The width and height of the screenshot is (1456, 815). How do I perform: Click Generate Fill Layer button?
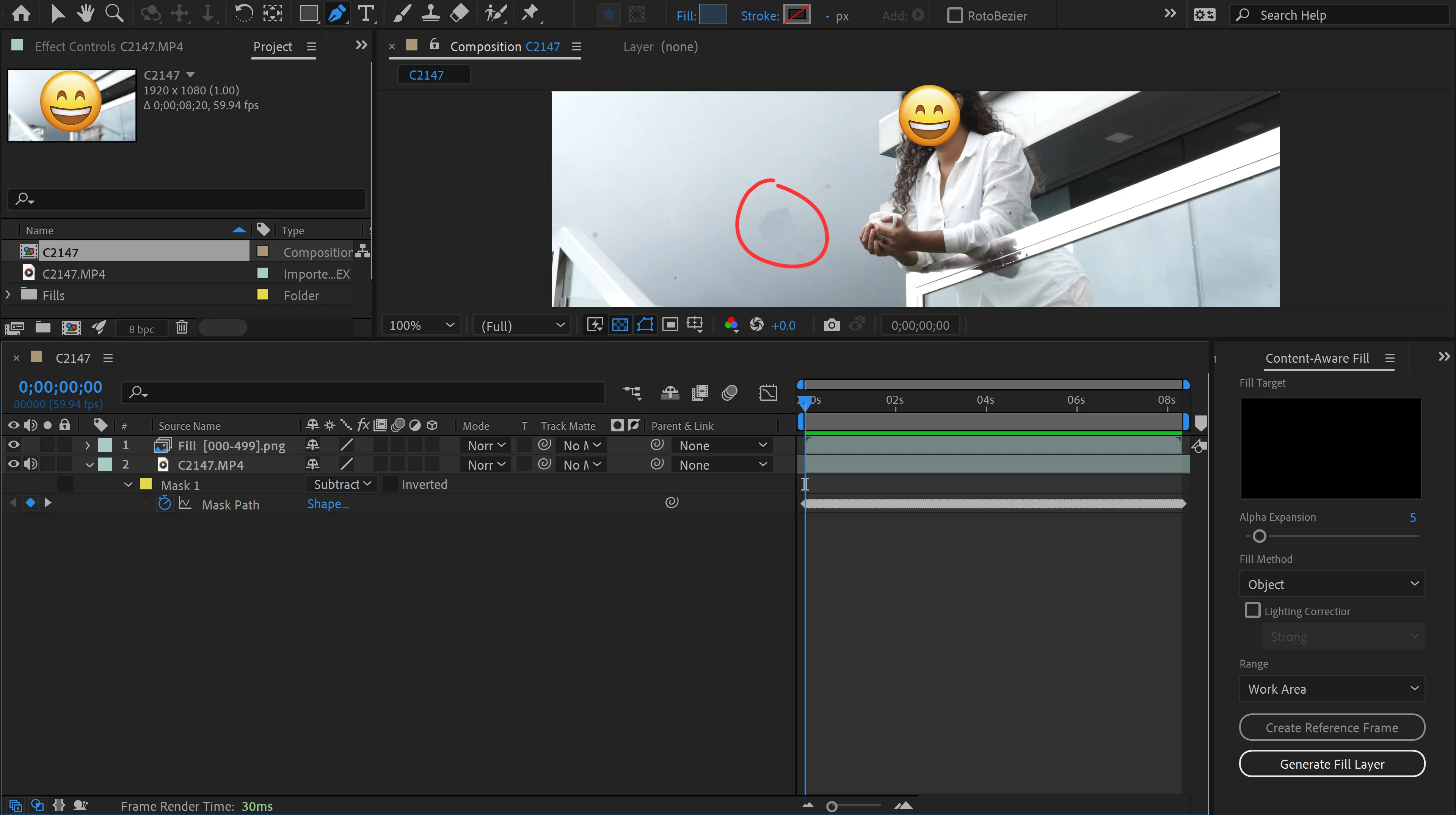(1332, 764)
